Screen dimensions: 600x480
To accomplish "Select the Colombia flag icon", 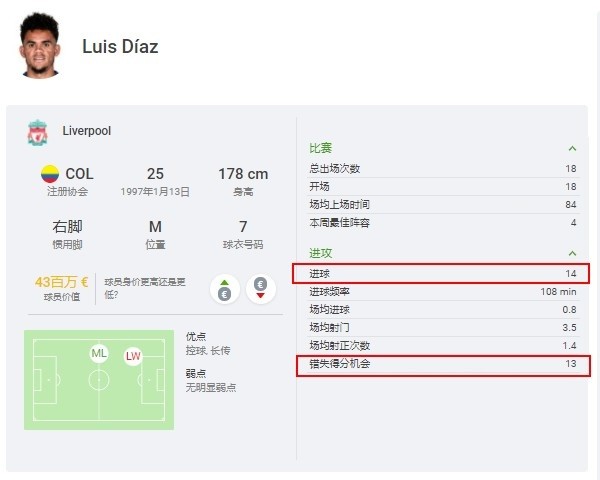I will click(x=50, y=174).
